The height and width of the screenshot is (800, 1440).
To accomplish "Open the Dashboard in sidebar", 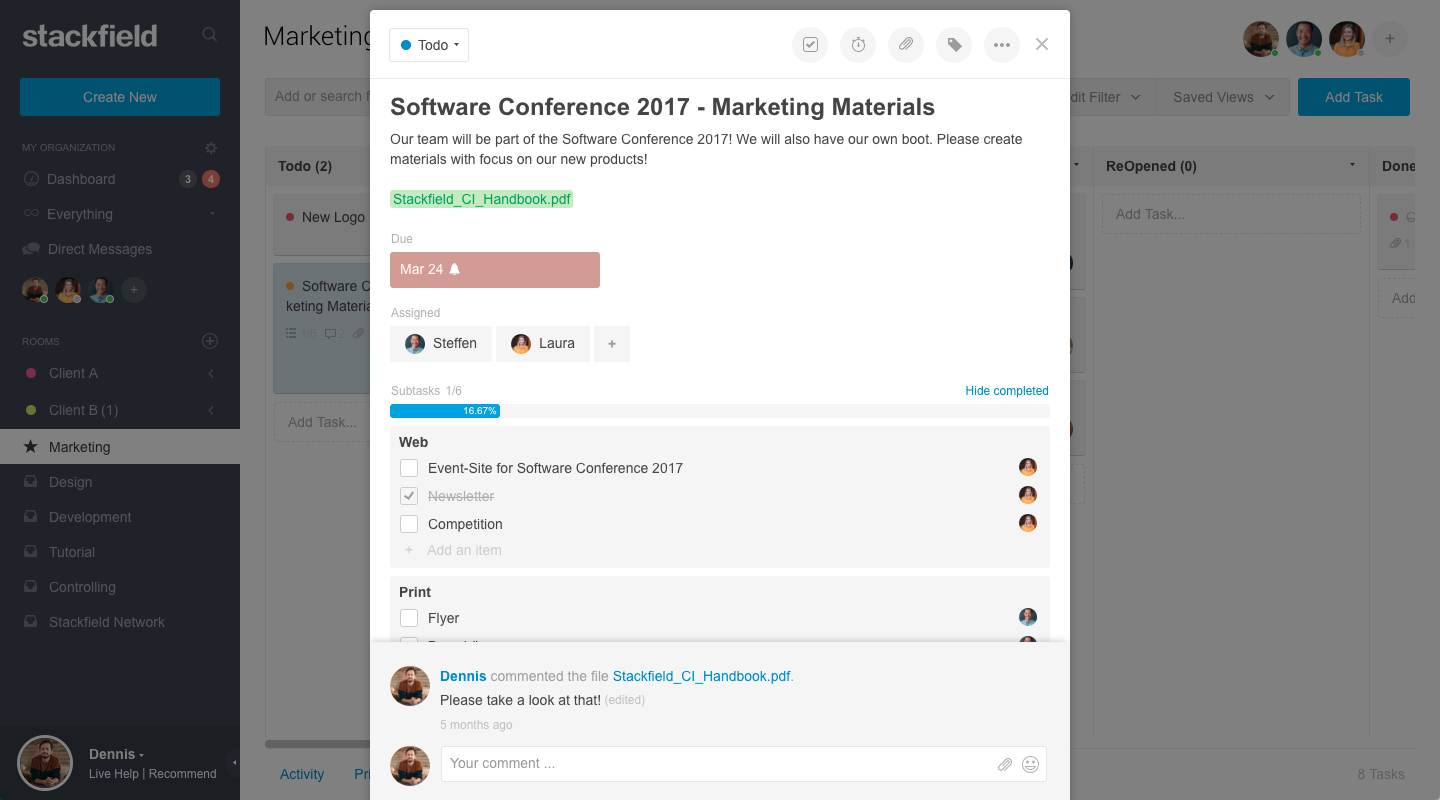I will point(81,179).
